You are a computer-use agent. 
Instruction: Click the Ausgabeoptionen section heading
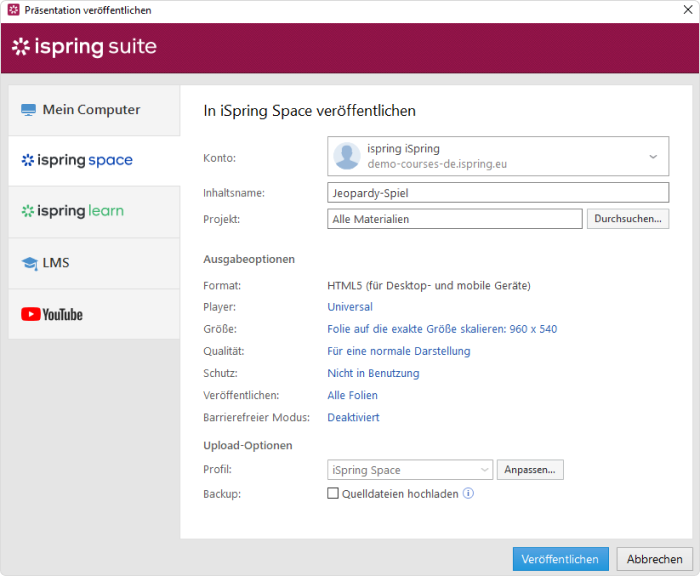click(249, 259)
